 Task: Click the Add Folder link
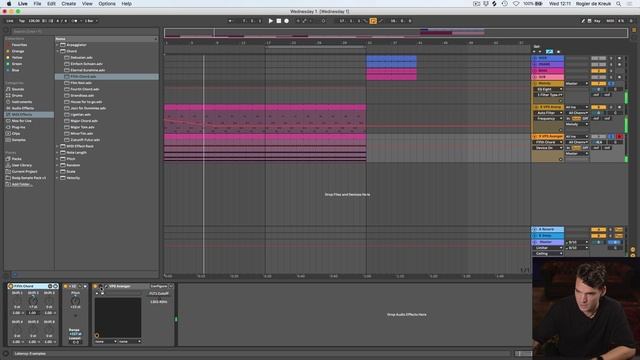point(22,184)
